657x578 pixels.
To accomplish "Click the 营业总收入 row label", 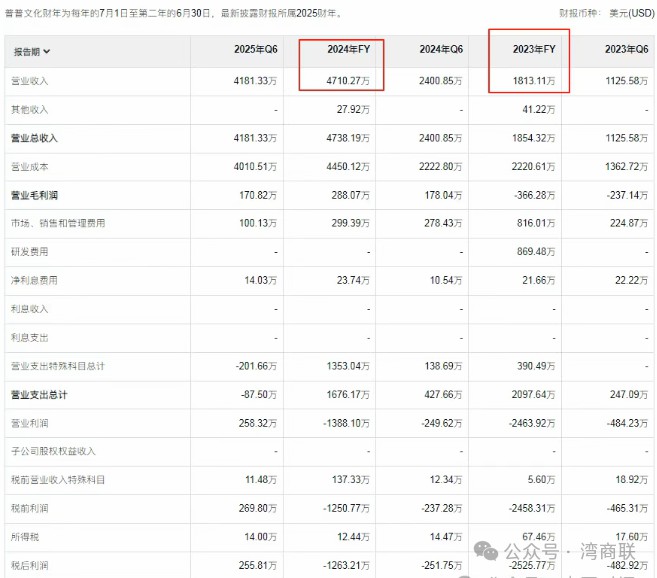I will [34, 138].
